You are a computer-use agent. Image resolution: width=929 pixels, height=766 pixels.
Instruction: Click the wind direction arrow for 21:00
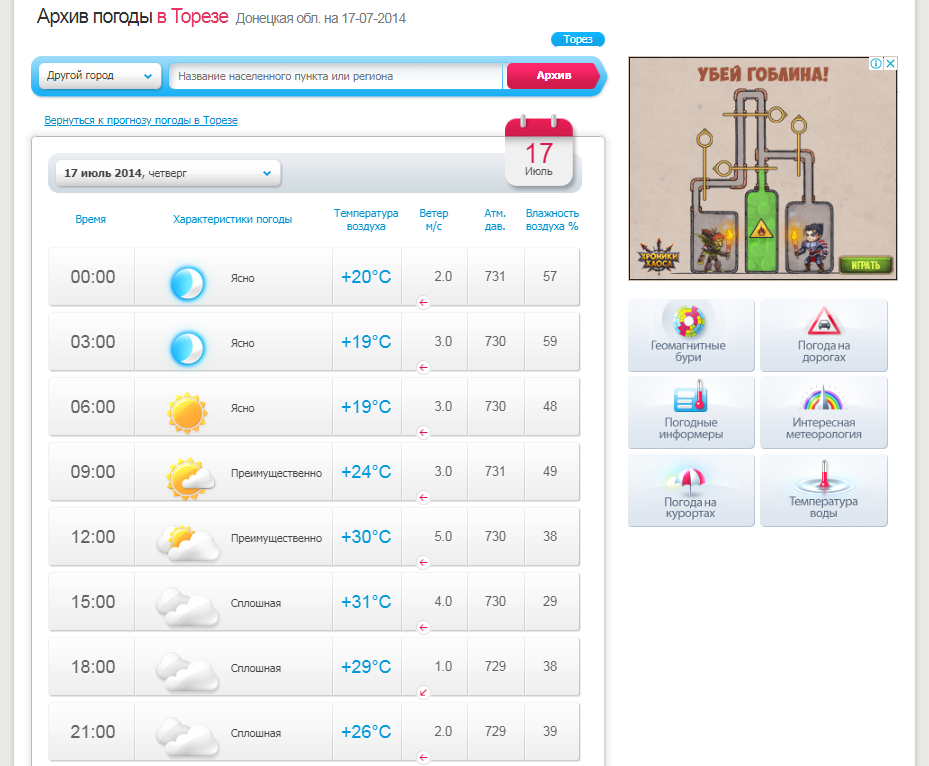pyautogui.click(x=423, y=757)
